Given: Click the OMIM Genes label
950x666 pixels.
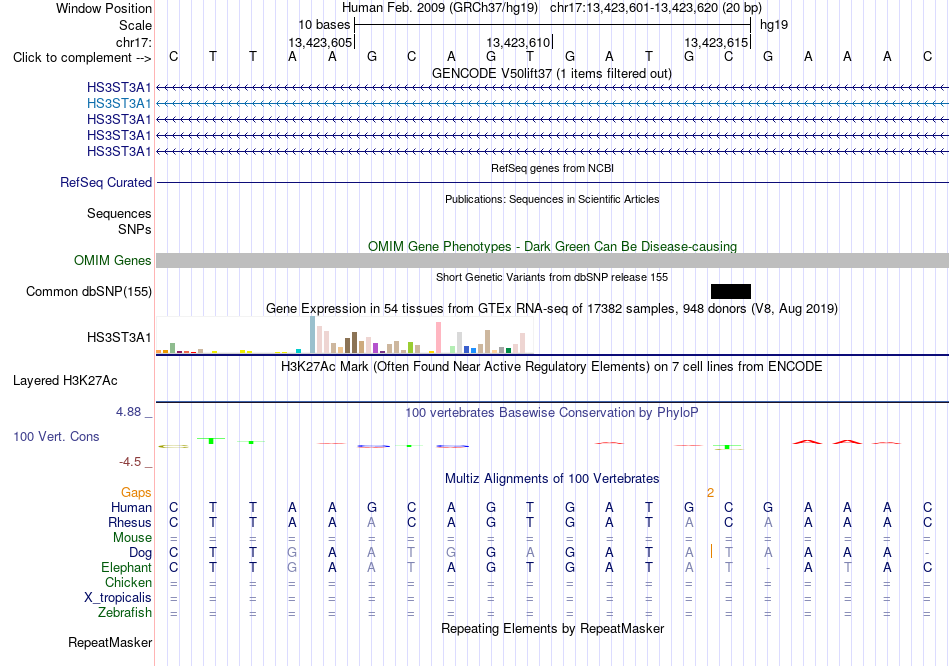Looking at the screenshot, I should tap(112, 261).
